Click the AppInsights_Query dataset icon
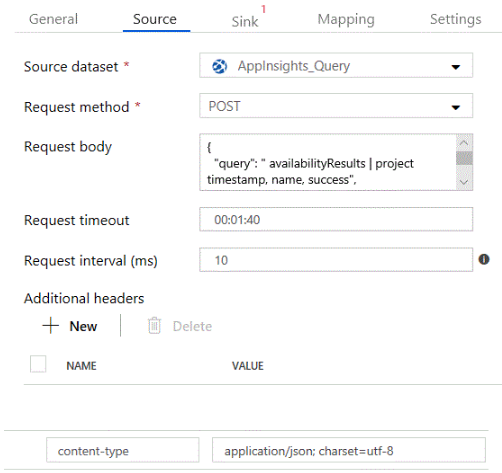Screen dimensions: 502x473 (x=220, y=66)
